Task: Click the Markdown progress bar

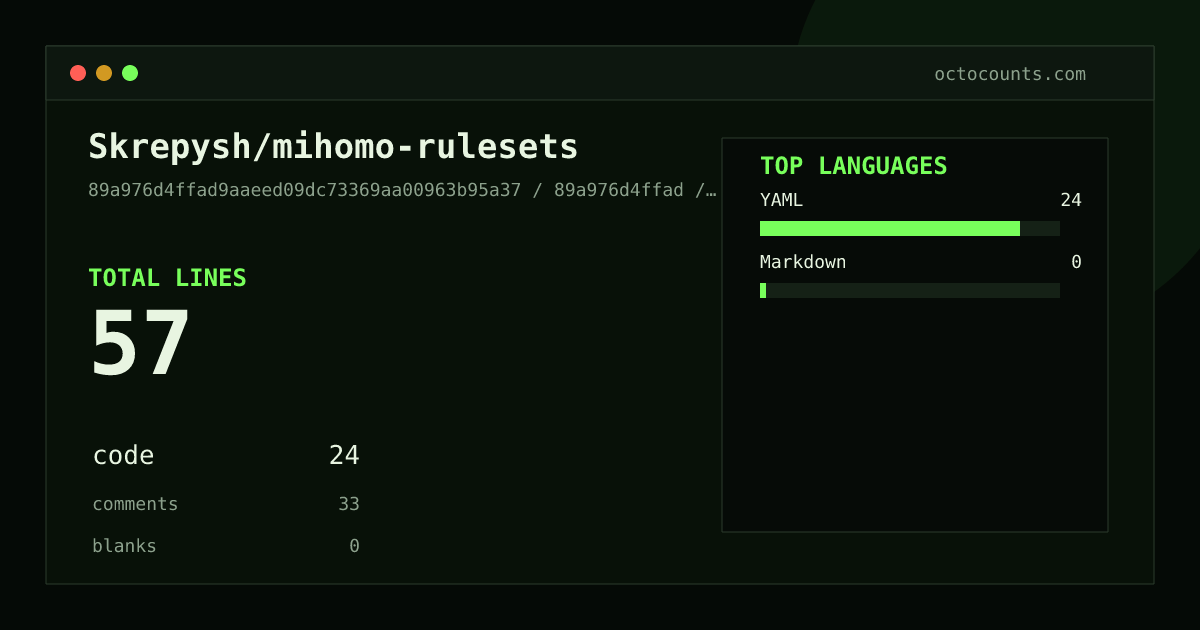Action: tap(910, 290)
